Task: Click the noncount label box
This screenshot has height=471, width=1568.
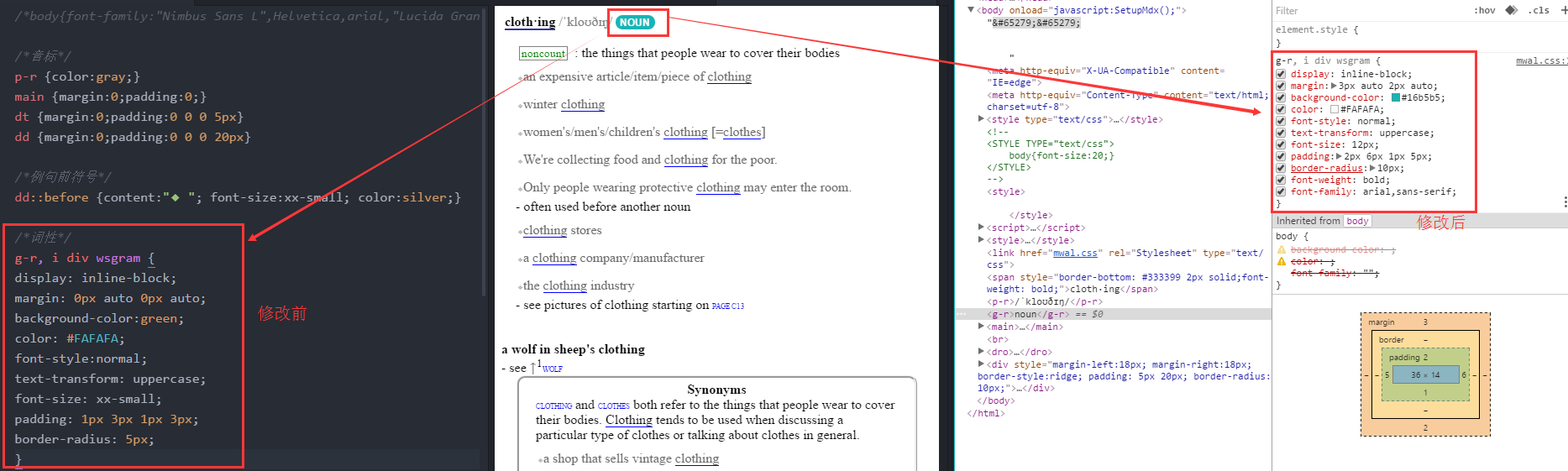Action: 543,54
